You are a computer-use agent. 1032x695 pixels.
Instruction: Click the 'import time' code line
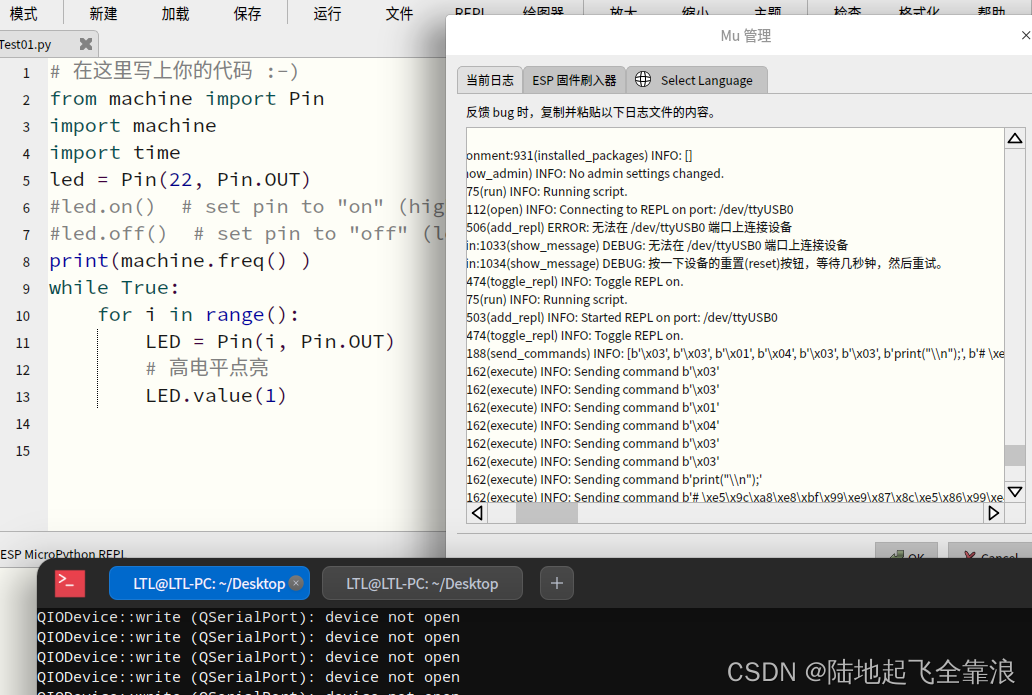pos(115,153)
